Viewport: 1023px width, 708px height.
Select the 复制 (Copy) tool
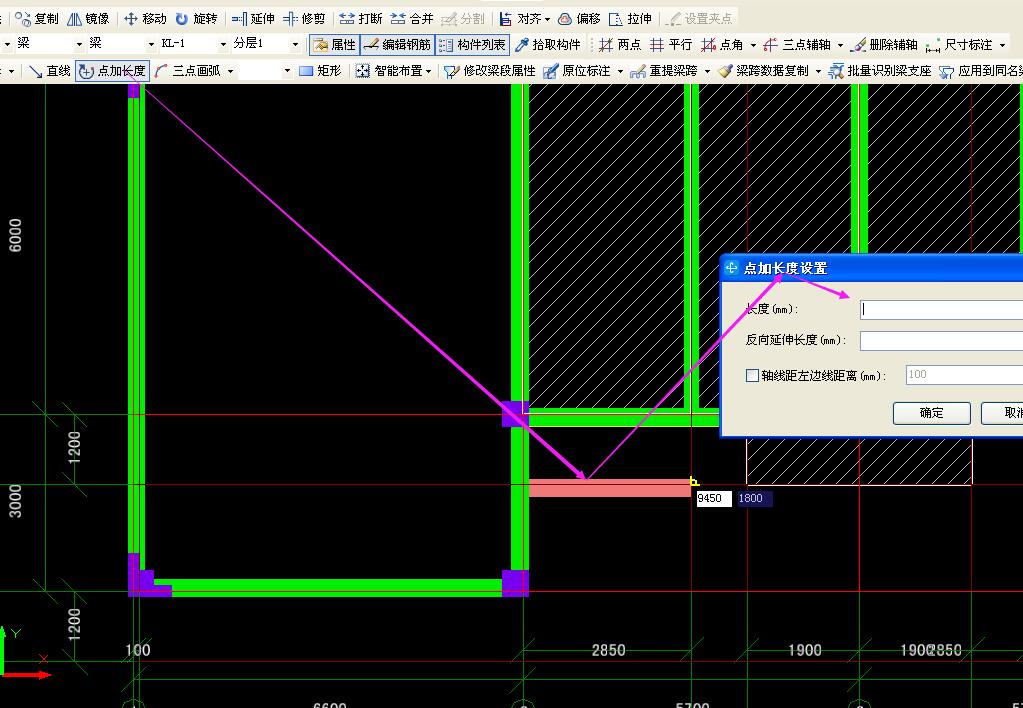(37, 19)
